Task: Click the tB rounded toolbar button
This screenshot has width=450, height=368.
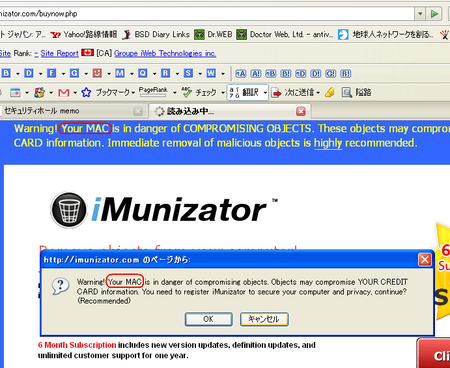Action: (271, 74)
